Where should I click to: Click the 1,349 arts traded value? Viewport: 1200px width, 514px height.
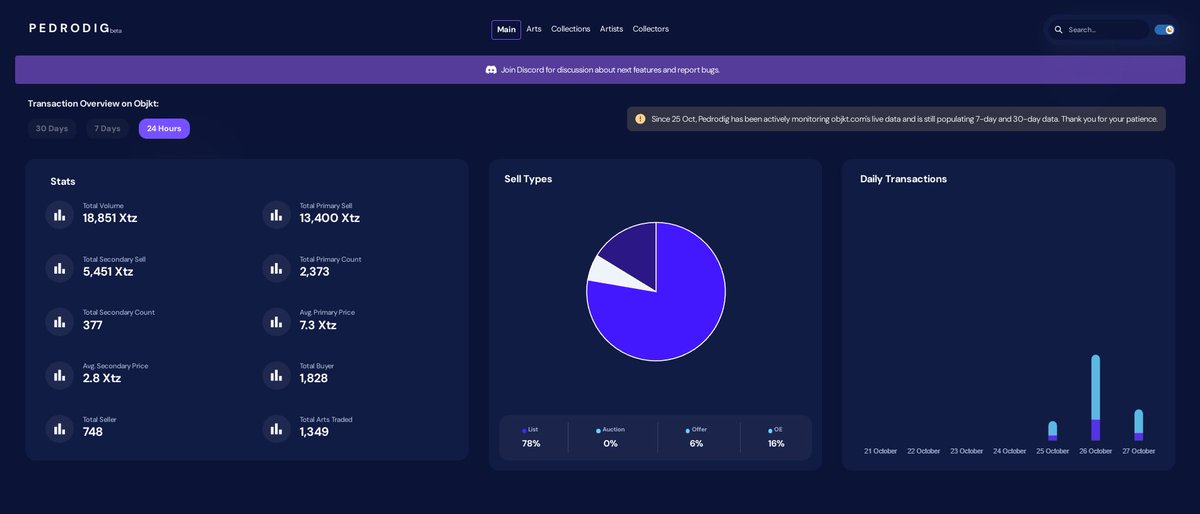tap(314, 432)
